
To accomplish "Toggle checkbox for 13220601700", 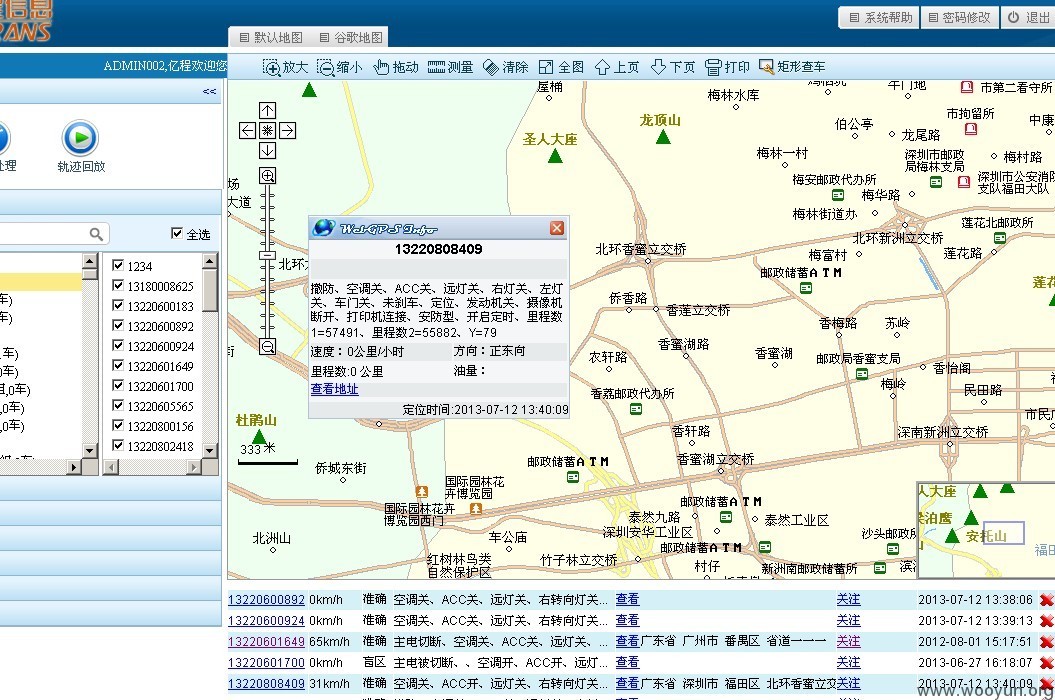I will (118, 386).
